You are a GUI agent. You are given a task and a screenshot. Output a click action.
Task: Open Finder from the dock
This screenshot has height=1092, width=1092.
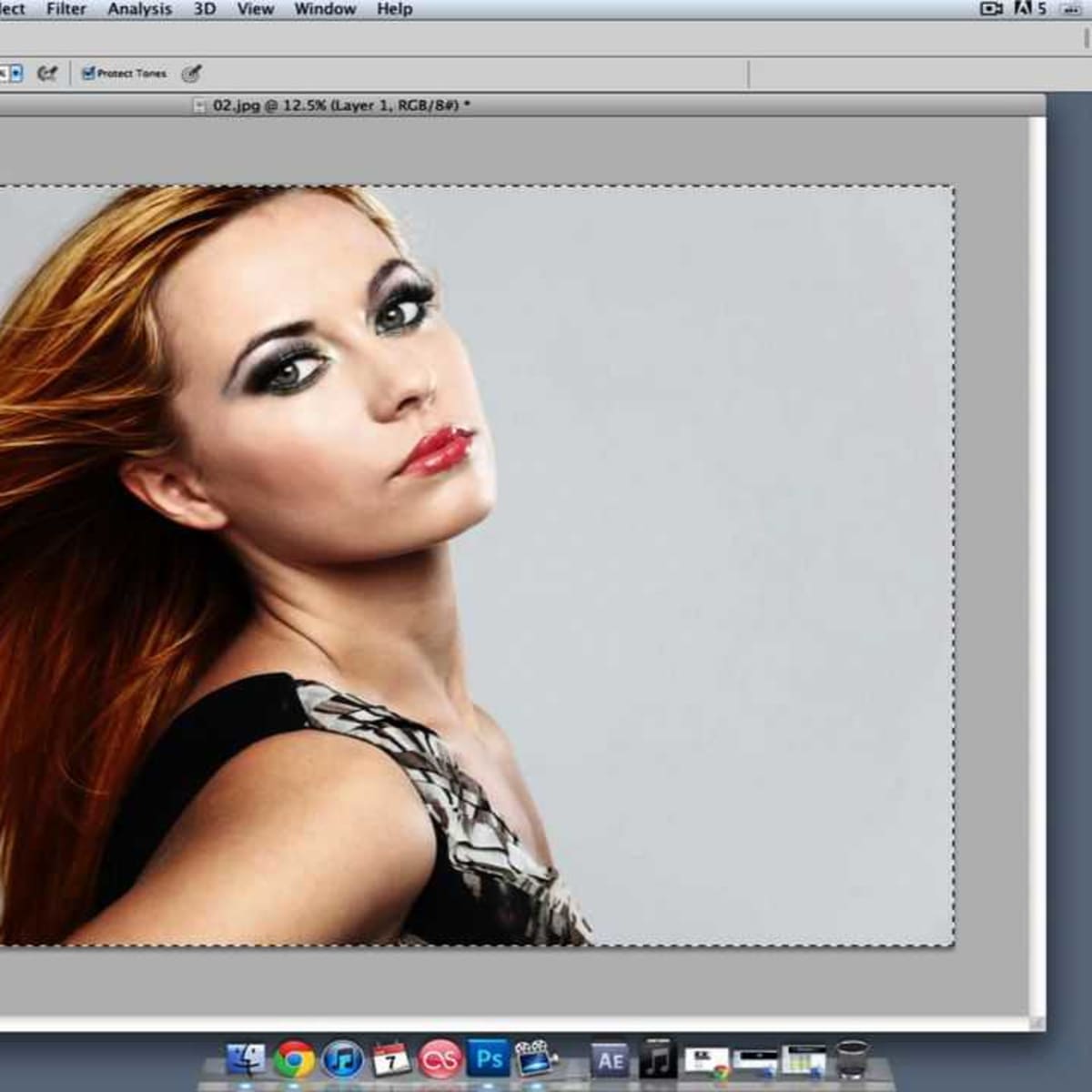pyautogui.click(x=246, y=1060)
